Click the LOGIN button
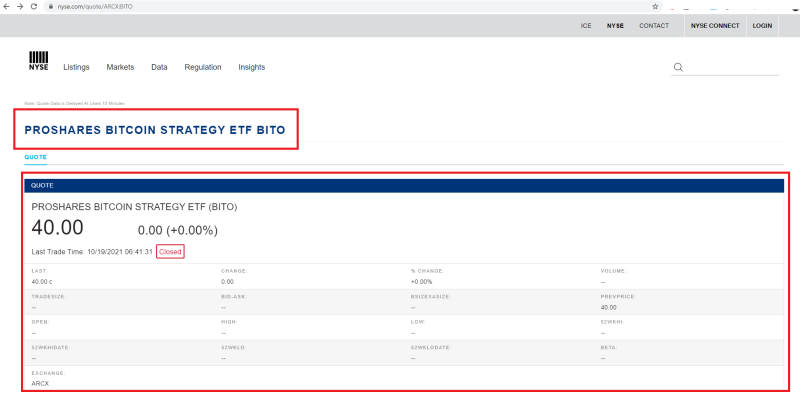This screenshot has width=800, height=395. point(762,26)
